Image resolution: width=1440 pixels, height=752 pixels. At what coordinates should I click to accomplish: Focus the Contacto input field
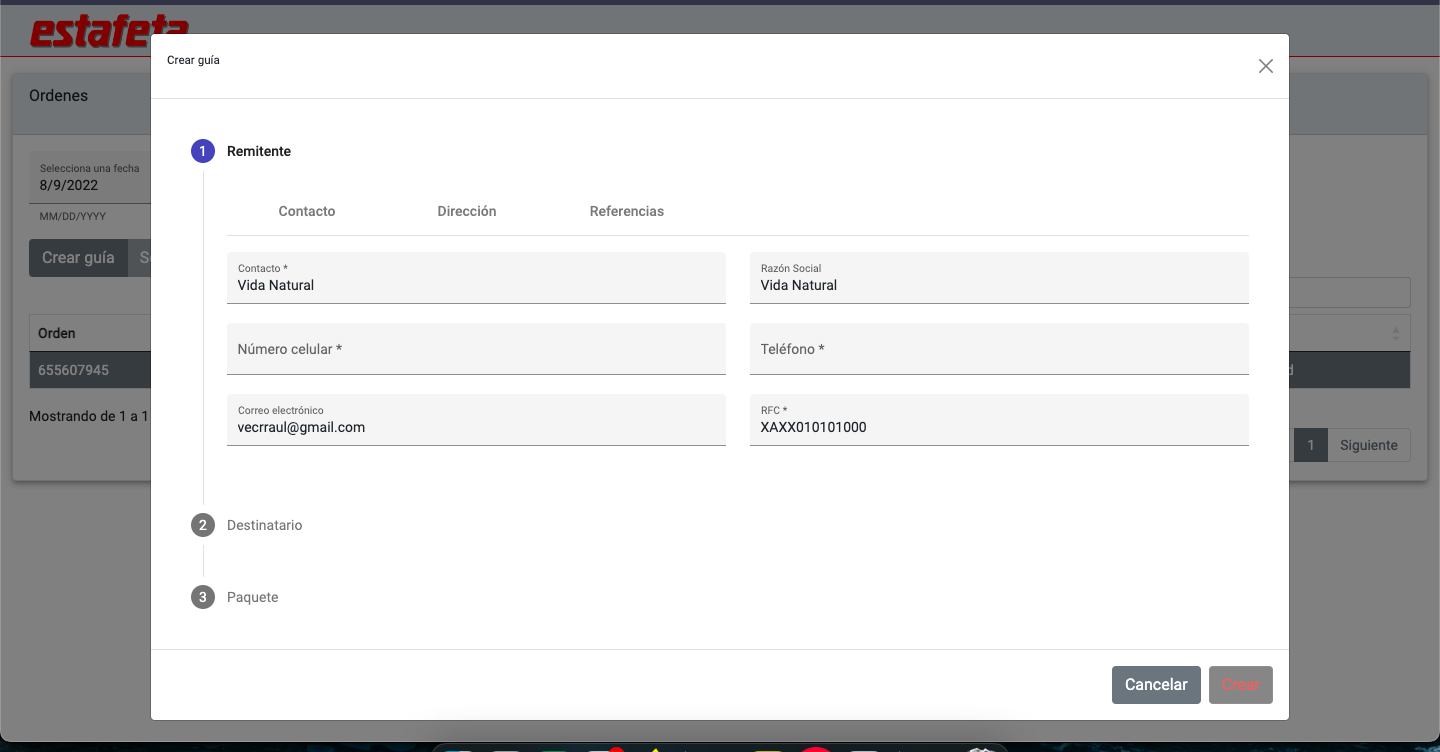[476, 278]
